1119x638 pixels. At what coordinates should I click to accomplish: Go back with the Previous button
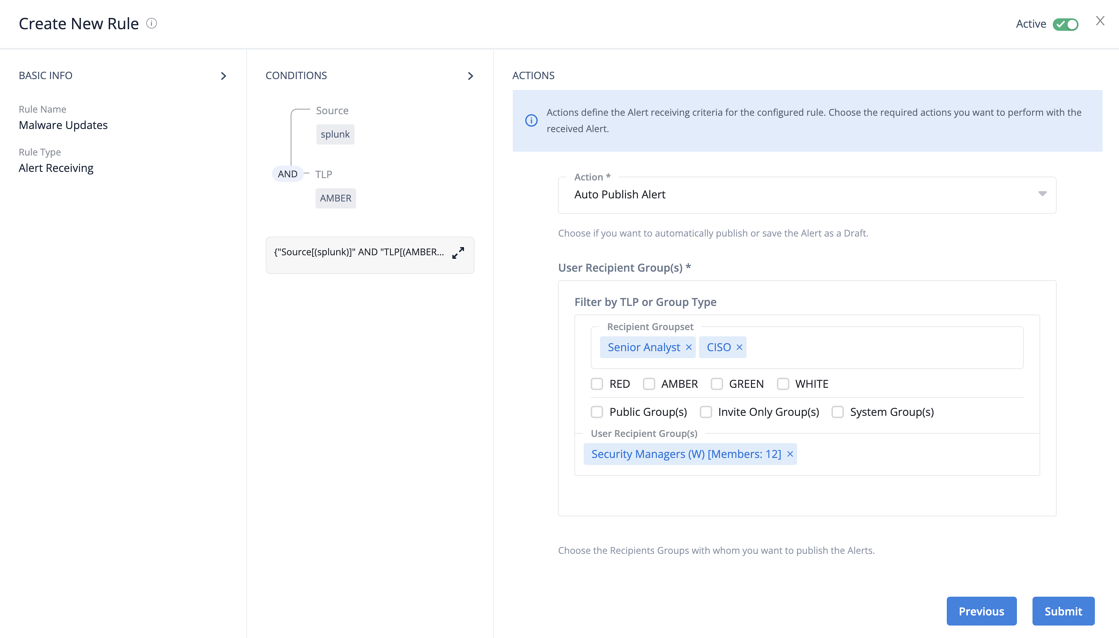tap(981, 611)
